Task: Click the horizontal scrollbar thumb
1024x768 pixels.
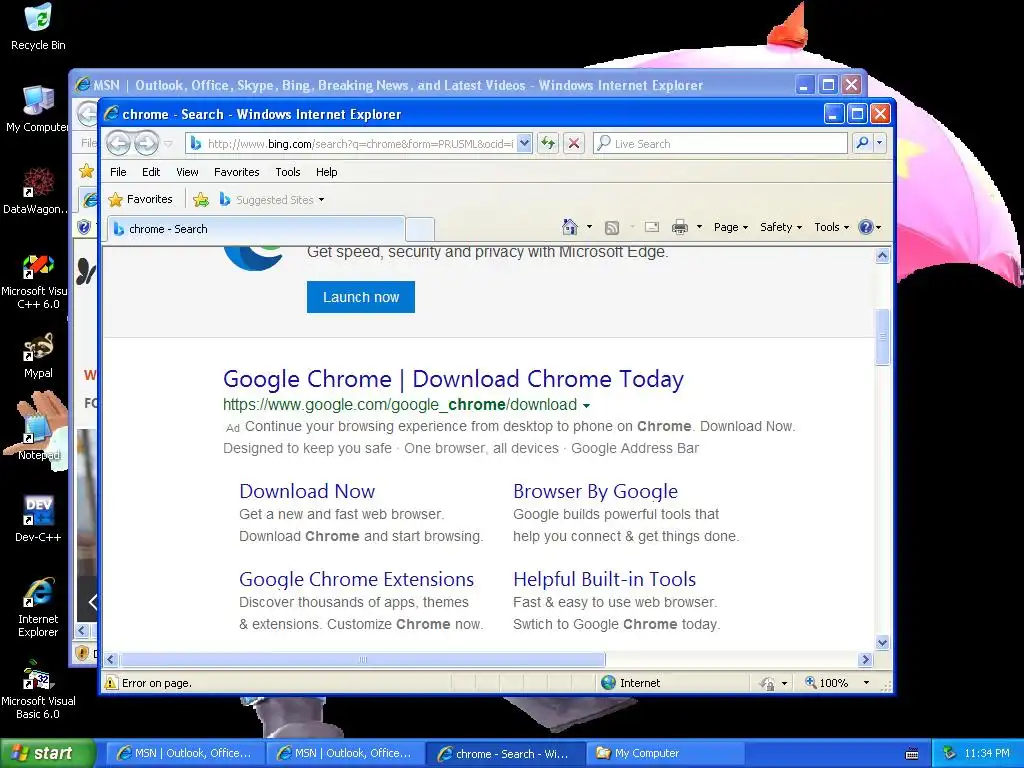Action: (x=362, y=660)
